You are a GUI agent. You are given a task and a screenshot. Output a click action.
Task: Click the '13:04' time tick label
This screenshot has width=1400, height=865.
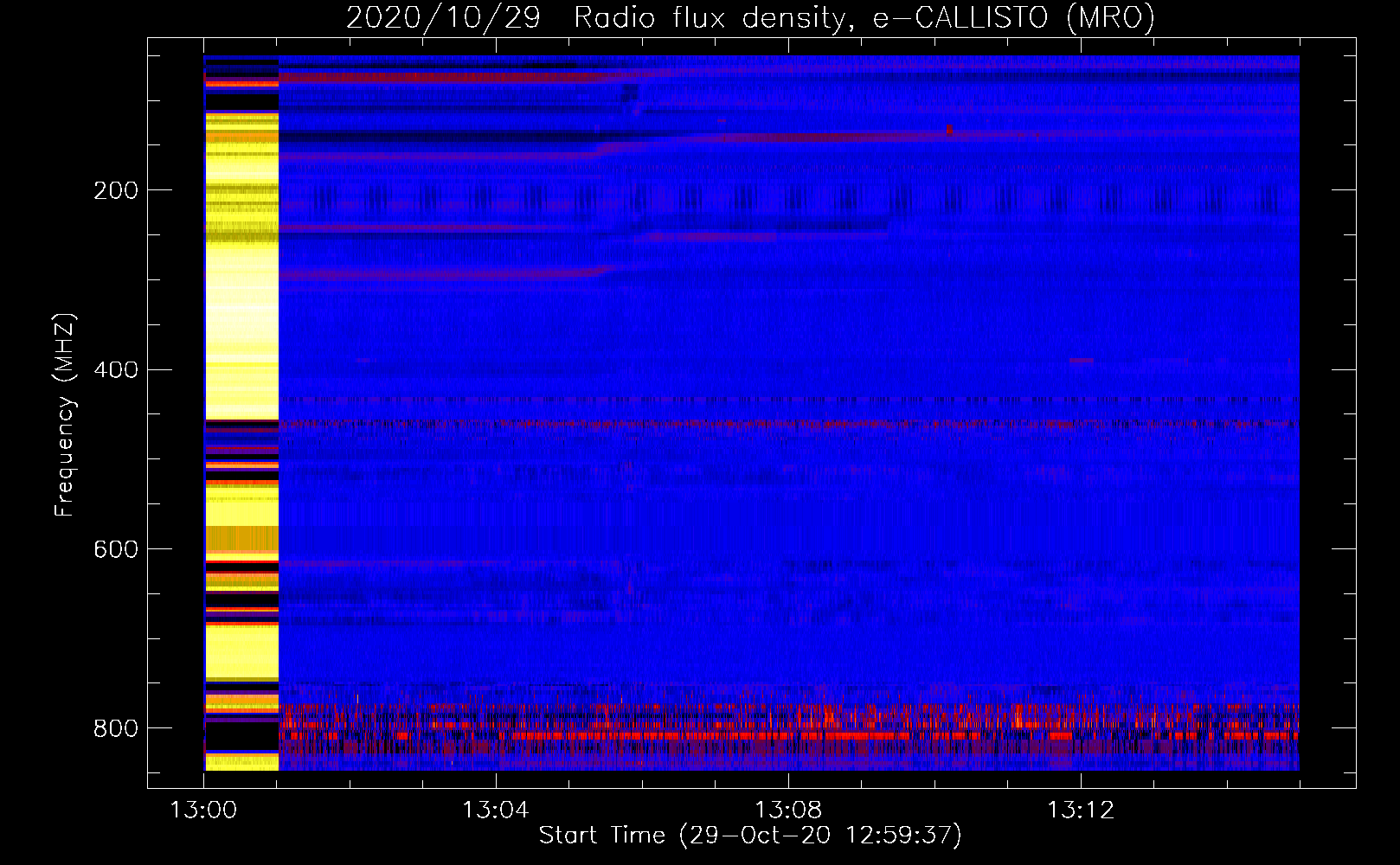coord(496,811)
